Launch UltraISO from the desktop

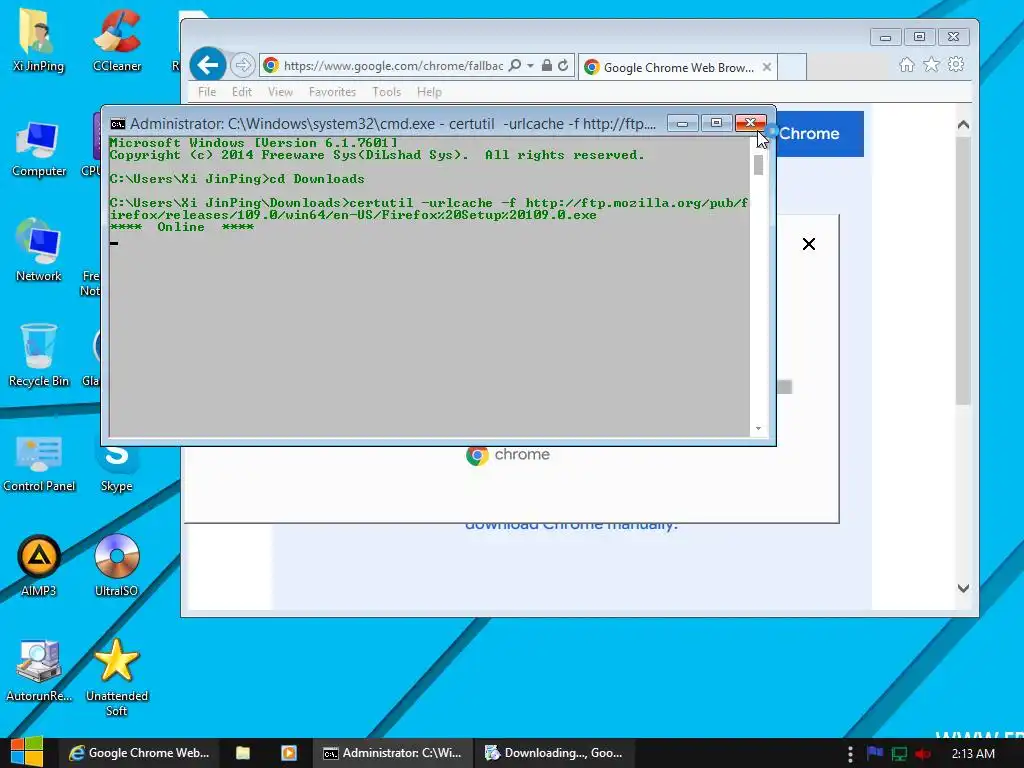click(x=116, y=566)
